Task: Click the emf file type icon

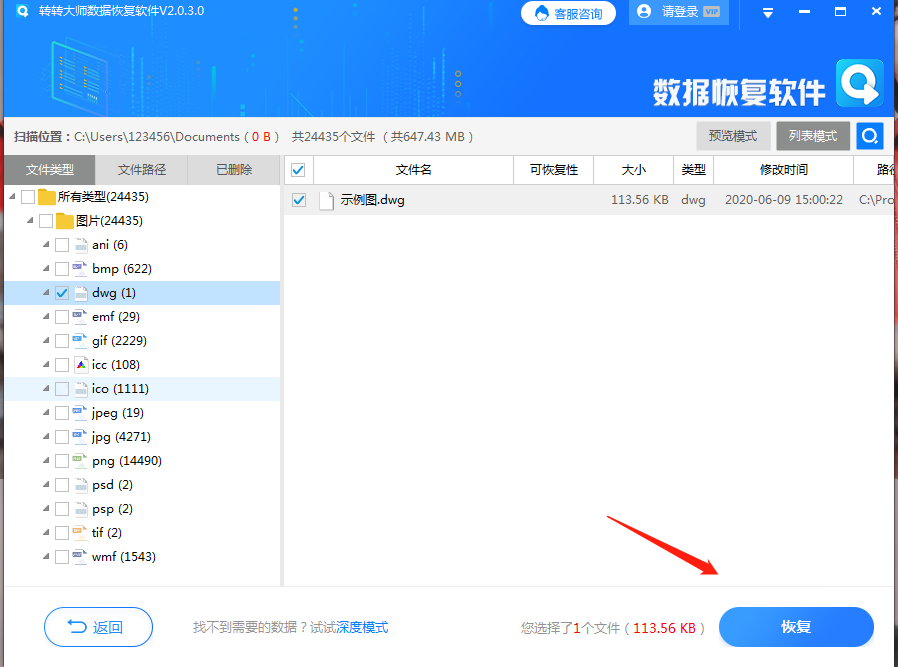Action: click(x=80, y=317)
